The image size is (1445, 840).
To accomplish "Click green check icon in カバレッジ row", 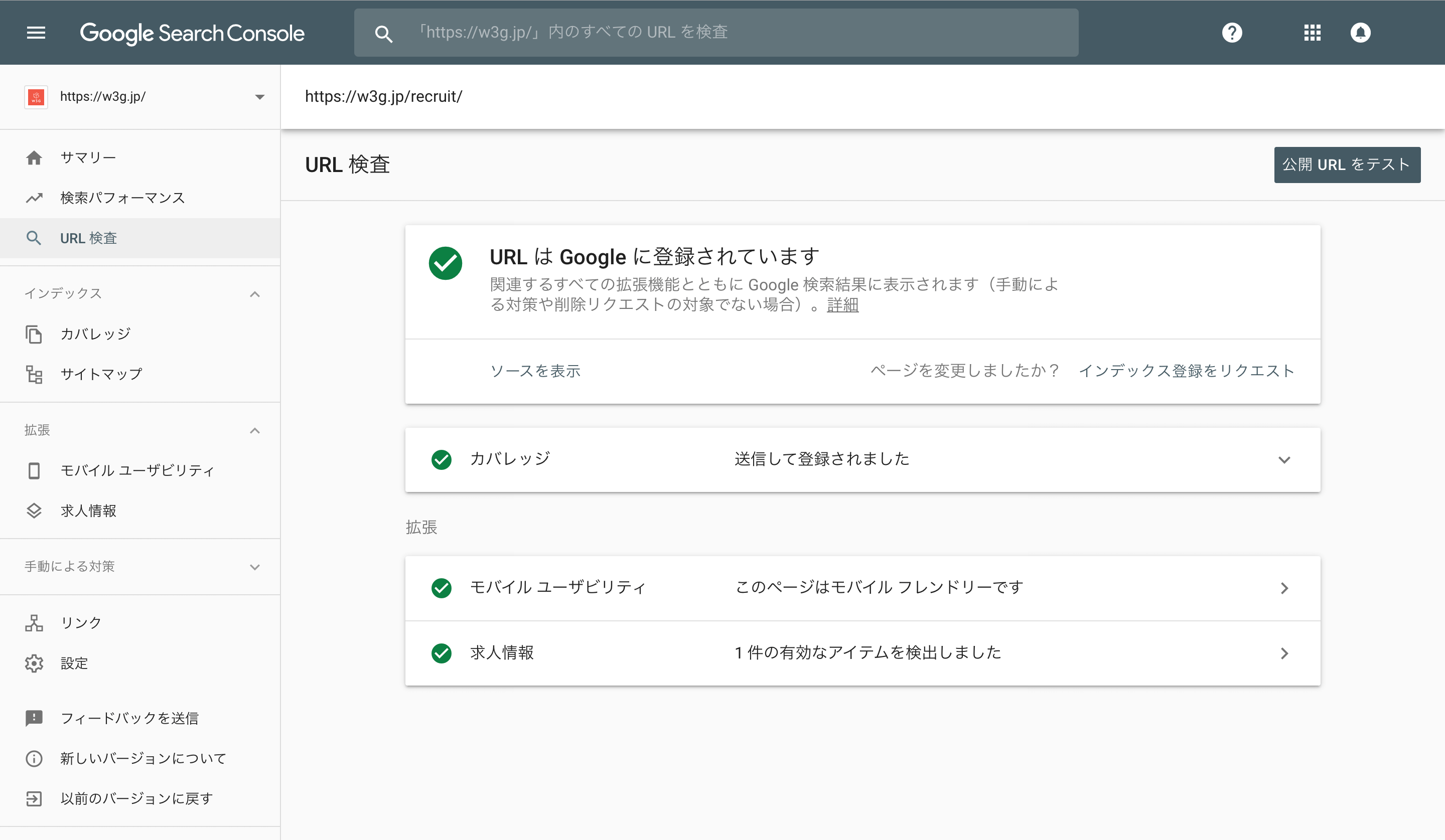I will click(x=442, y=459).
